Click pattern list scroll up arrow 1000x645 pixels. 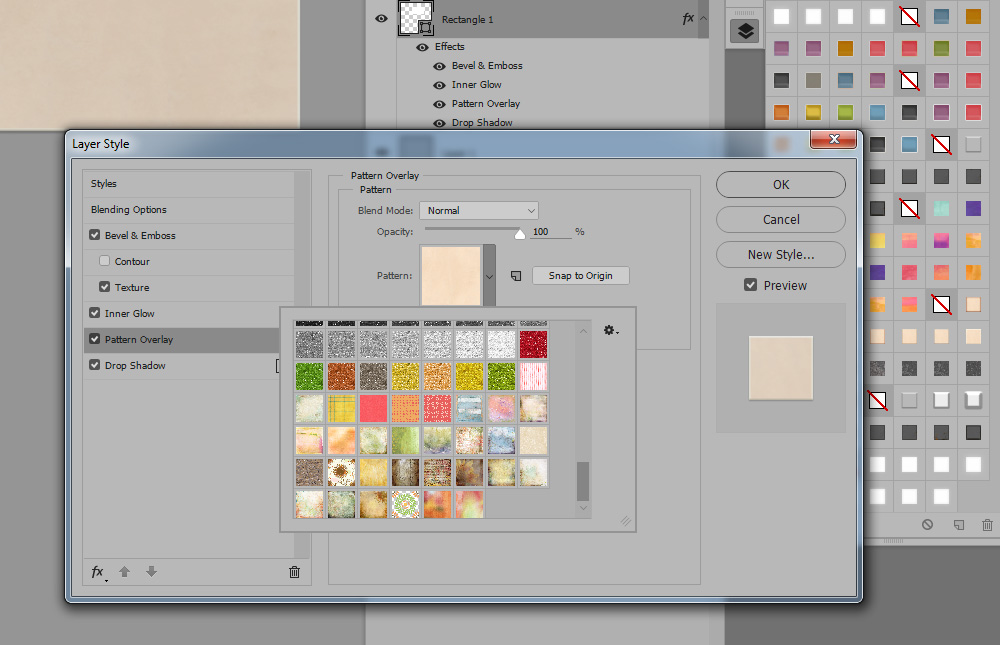583,331
